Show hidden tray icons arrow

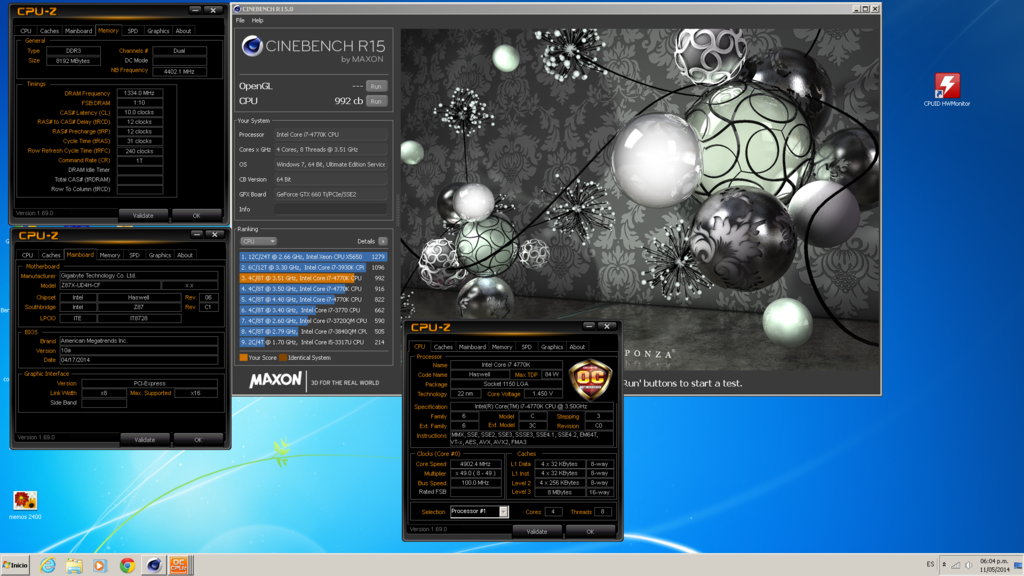944,564
